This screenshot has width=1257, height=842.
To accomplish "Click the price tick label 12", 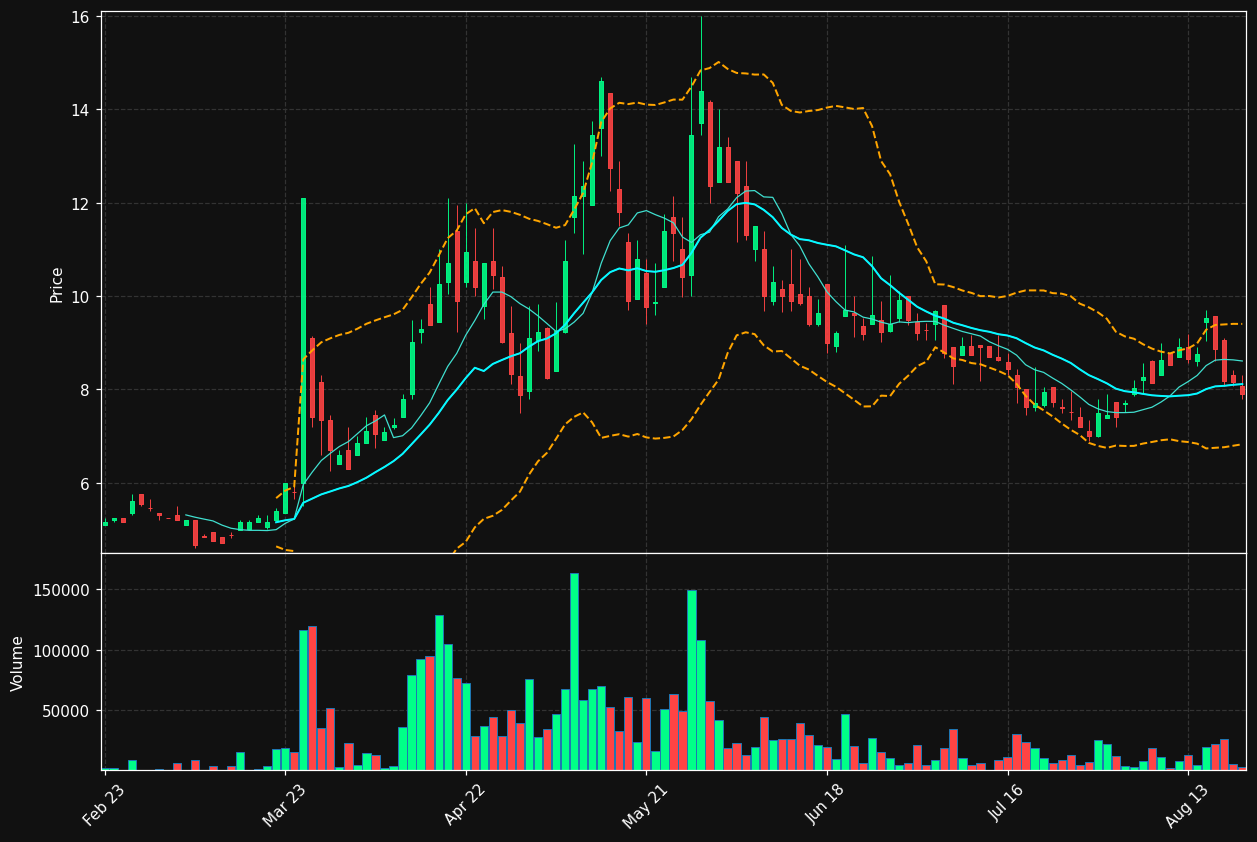I will (x=81, y=204).
